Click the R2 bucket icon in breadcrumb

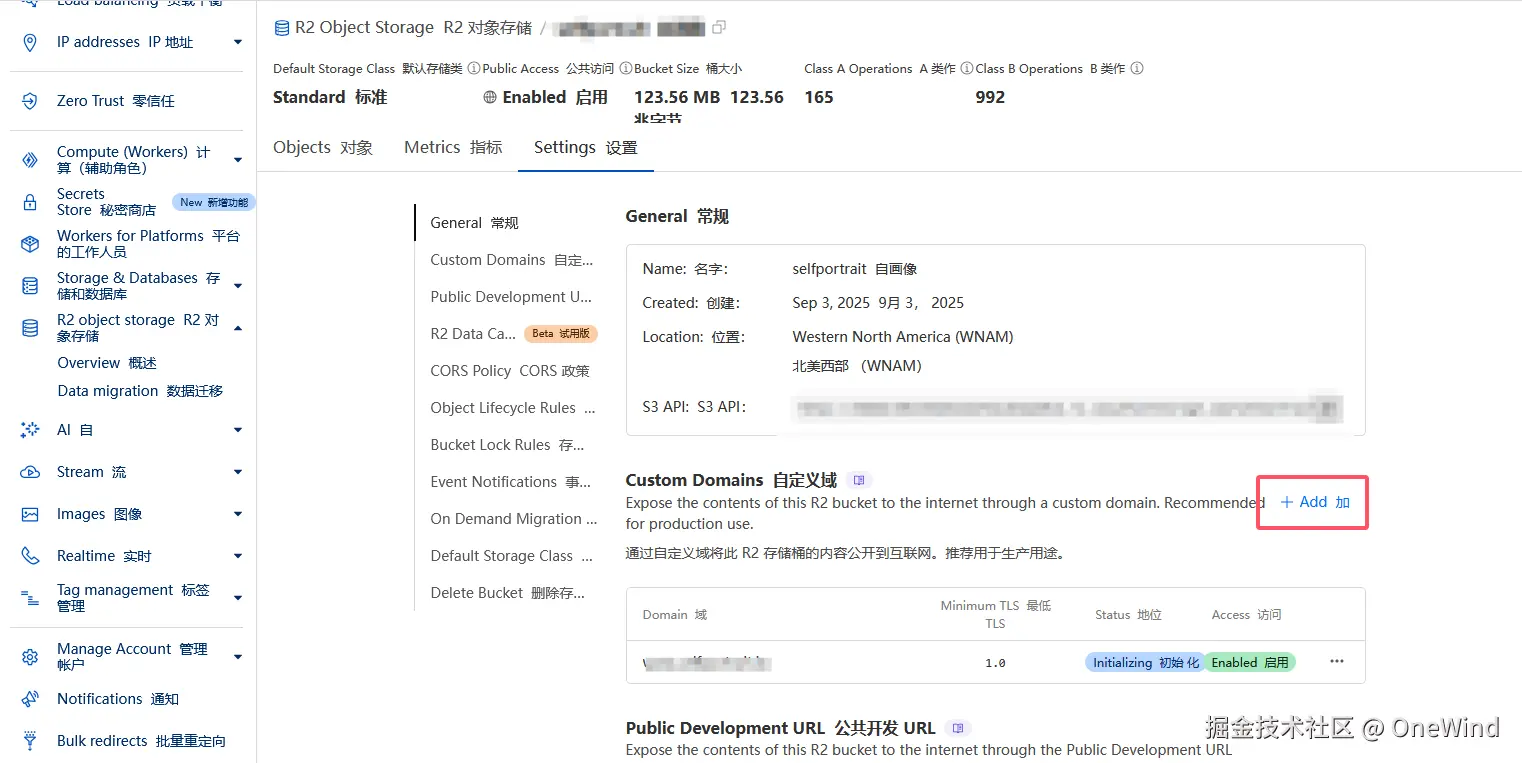click(282, 28)
